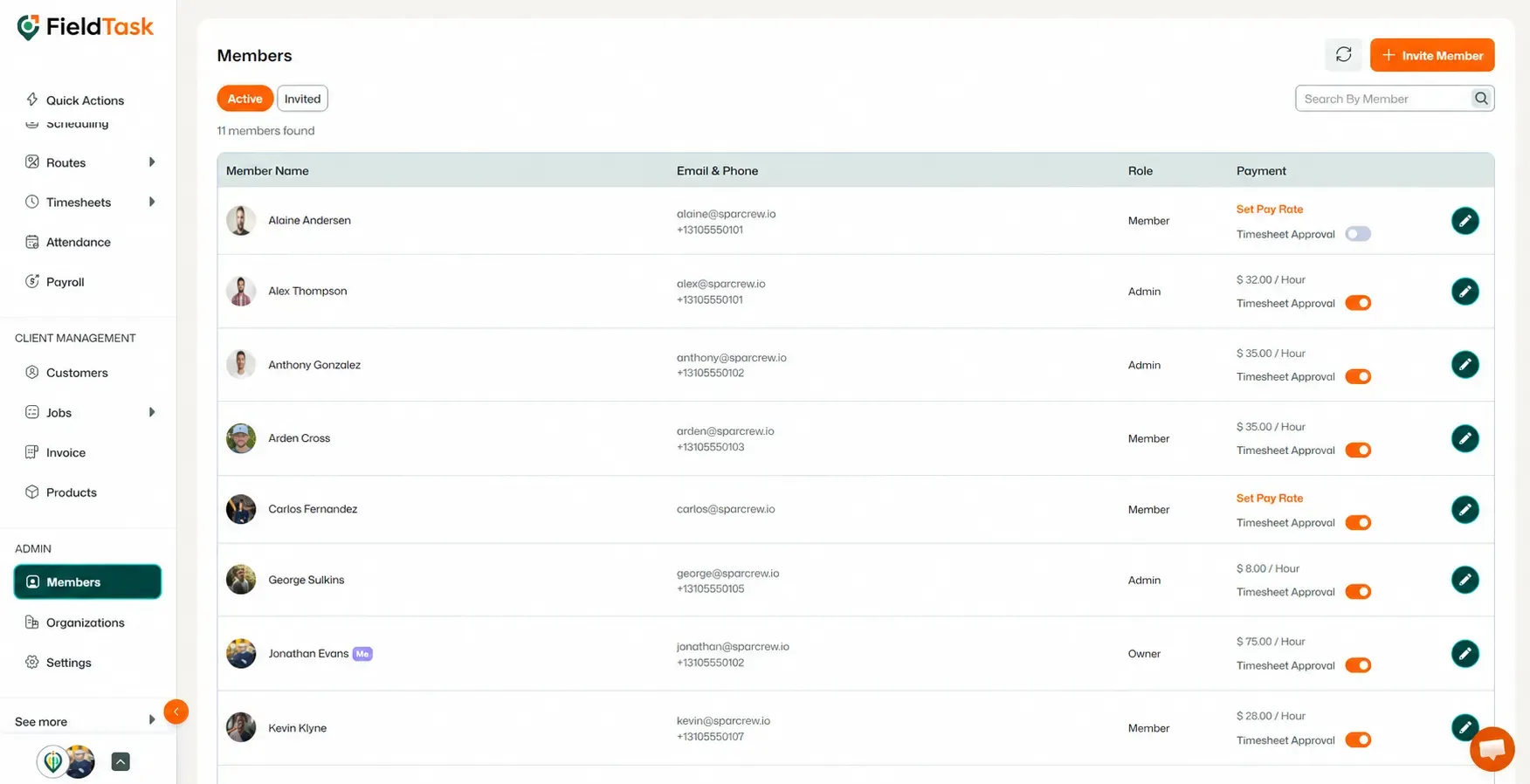Click the Invite Member button
Viewport: 1530px width, 784px height.
1432,55
